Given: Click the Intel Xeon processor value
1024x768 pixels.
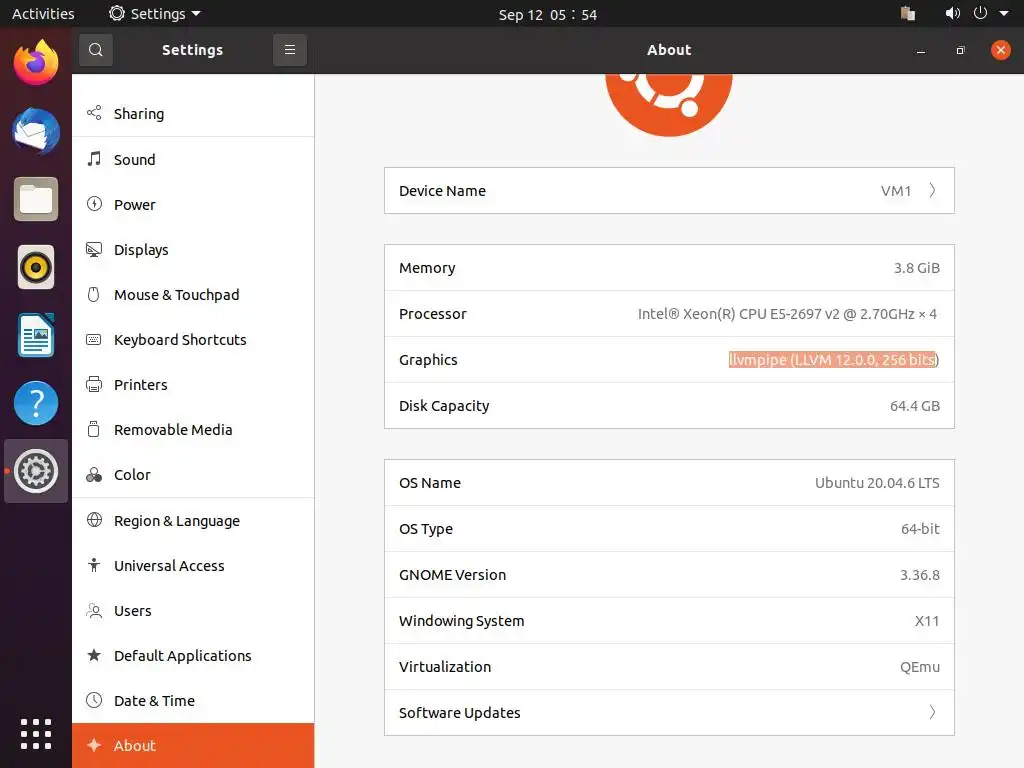Looking at the screenshot, I should pyautogui.click(x=787, y=313).
